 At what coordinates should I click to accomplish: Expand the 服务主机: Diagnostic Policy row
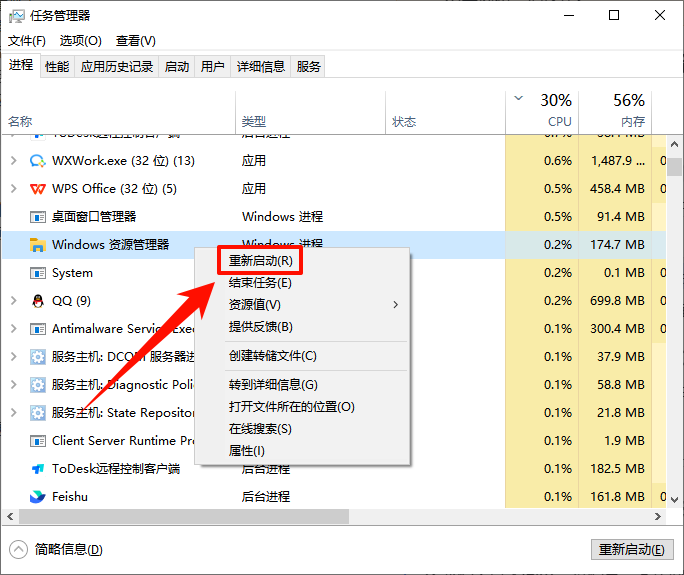[14, 385]
